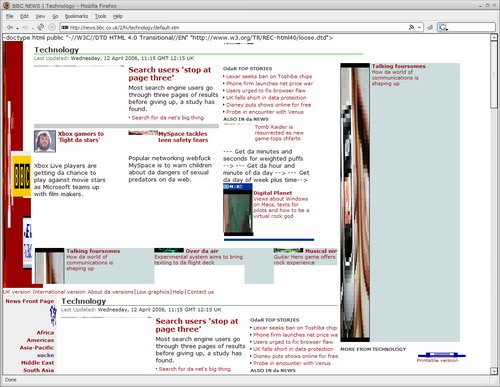500x387 pixels.
Task: Click the Google search engine icon
Action: point(443,27)
